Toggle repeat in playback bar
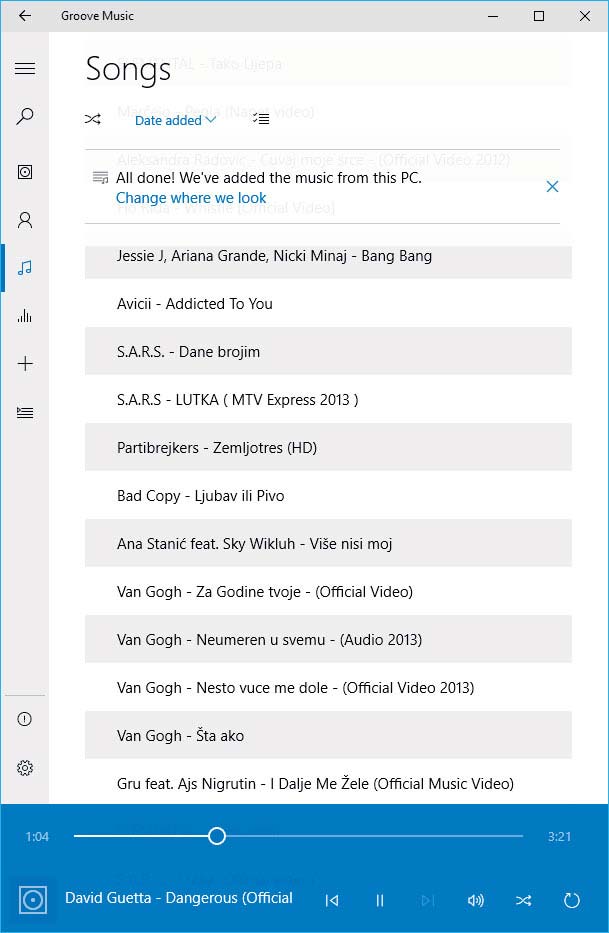The width and height of the screenshot is (609, 933). tap(571, 900)
